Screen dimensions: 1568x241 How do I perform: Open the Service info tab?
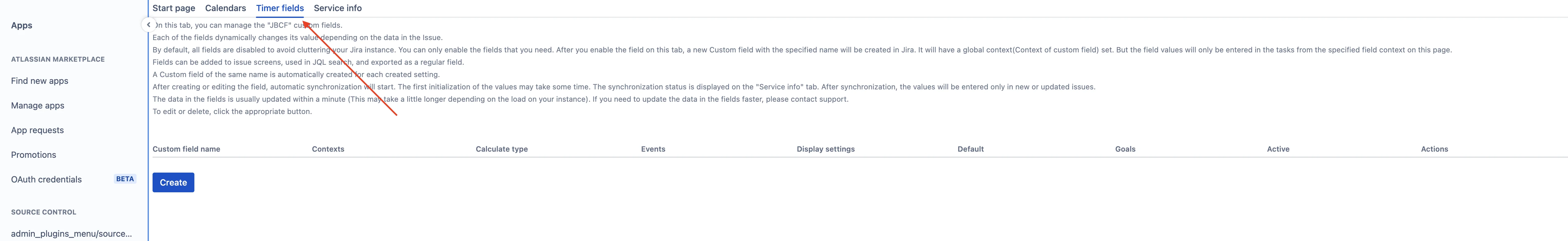pyautogui.click(x=337, y=8)
